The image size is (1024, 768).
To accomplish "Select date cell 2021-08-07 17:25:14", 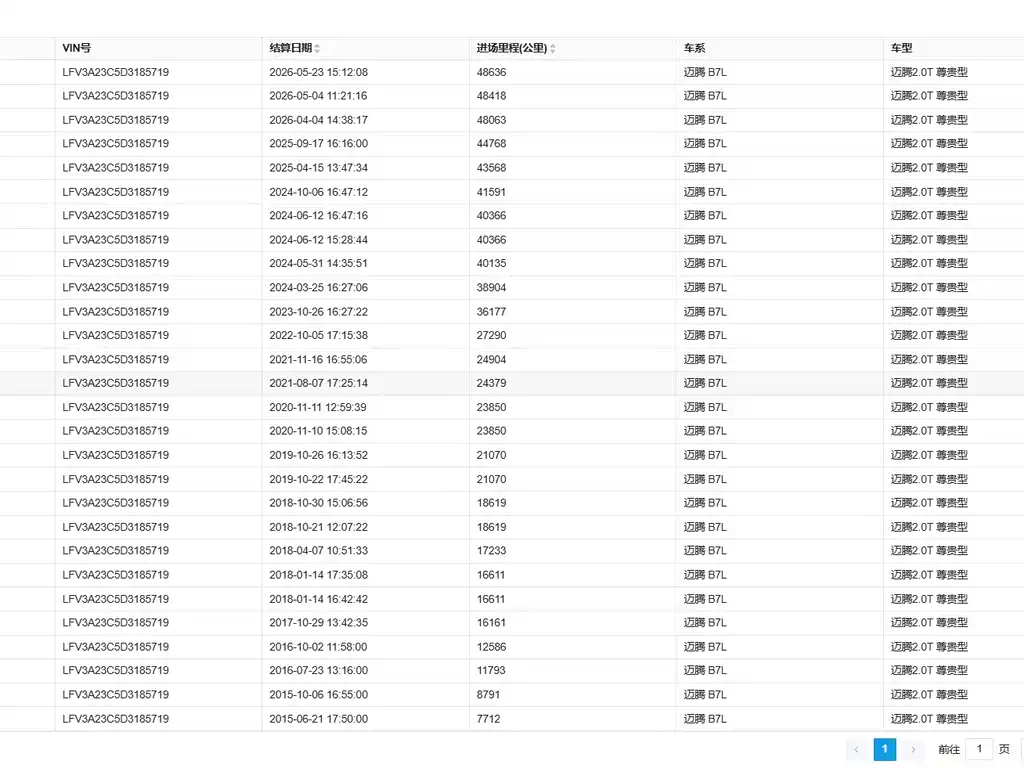I will [319, 383].
